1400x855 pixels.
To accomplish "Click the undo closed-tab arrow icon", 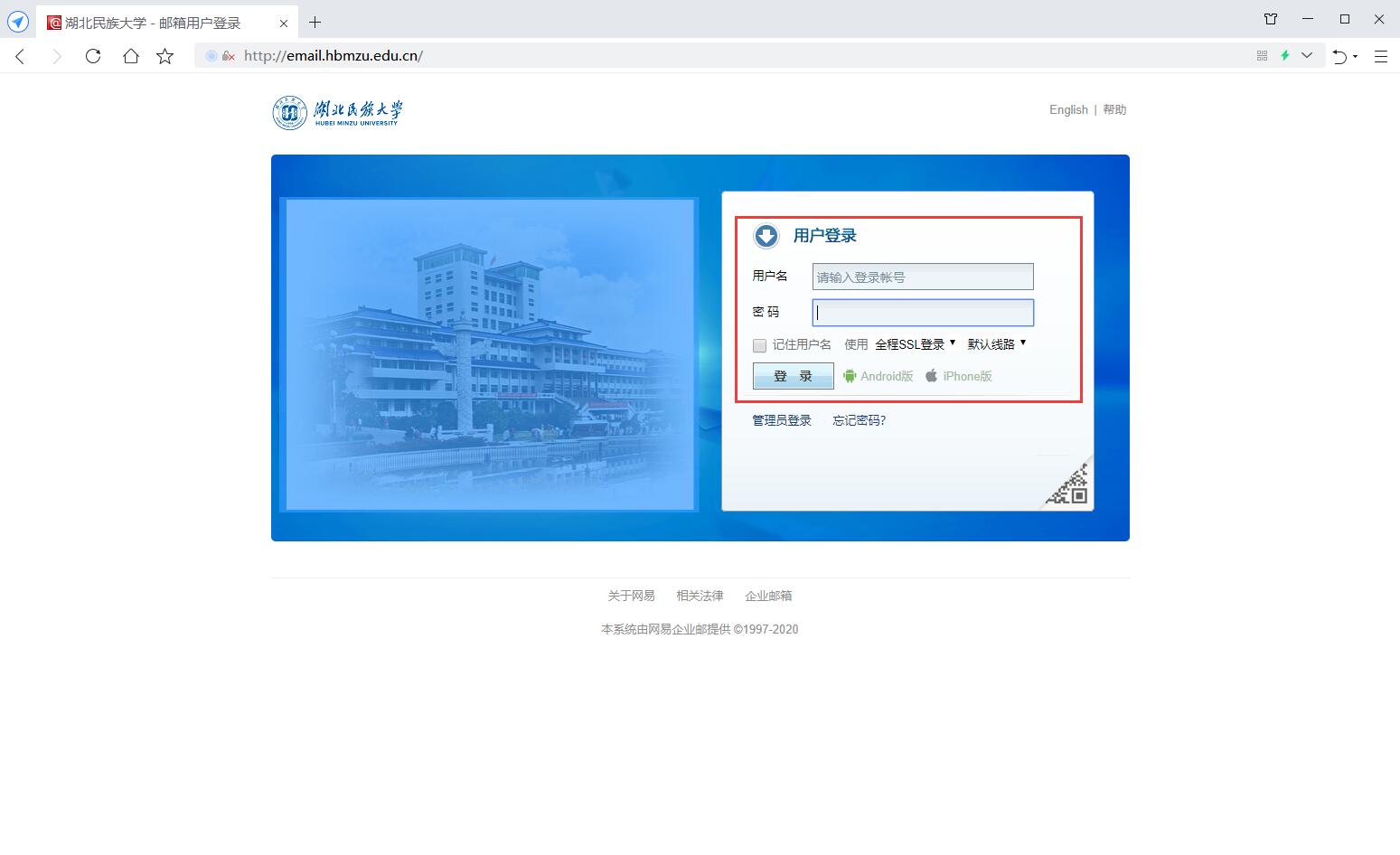I will click(x=1340, y=56).
